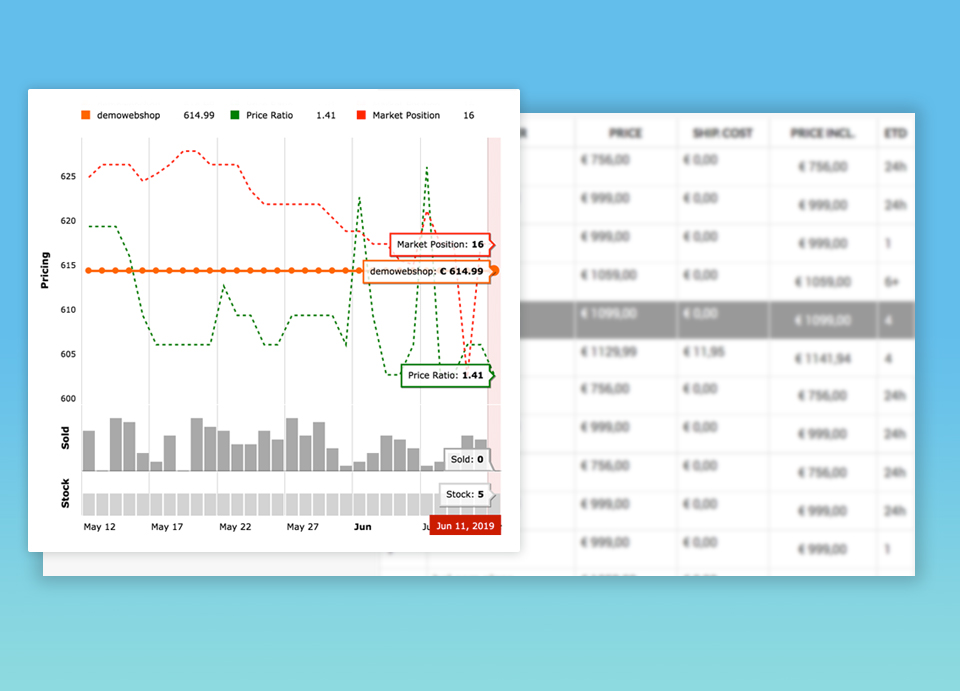Click the € 1129,99 price cell

[611, 352]
